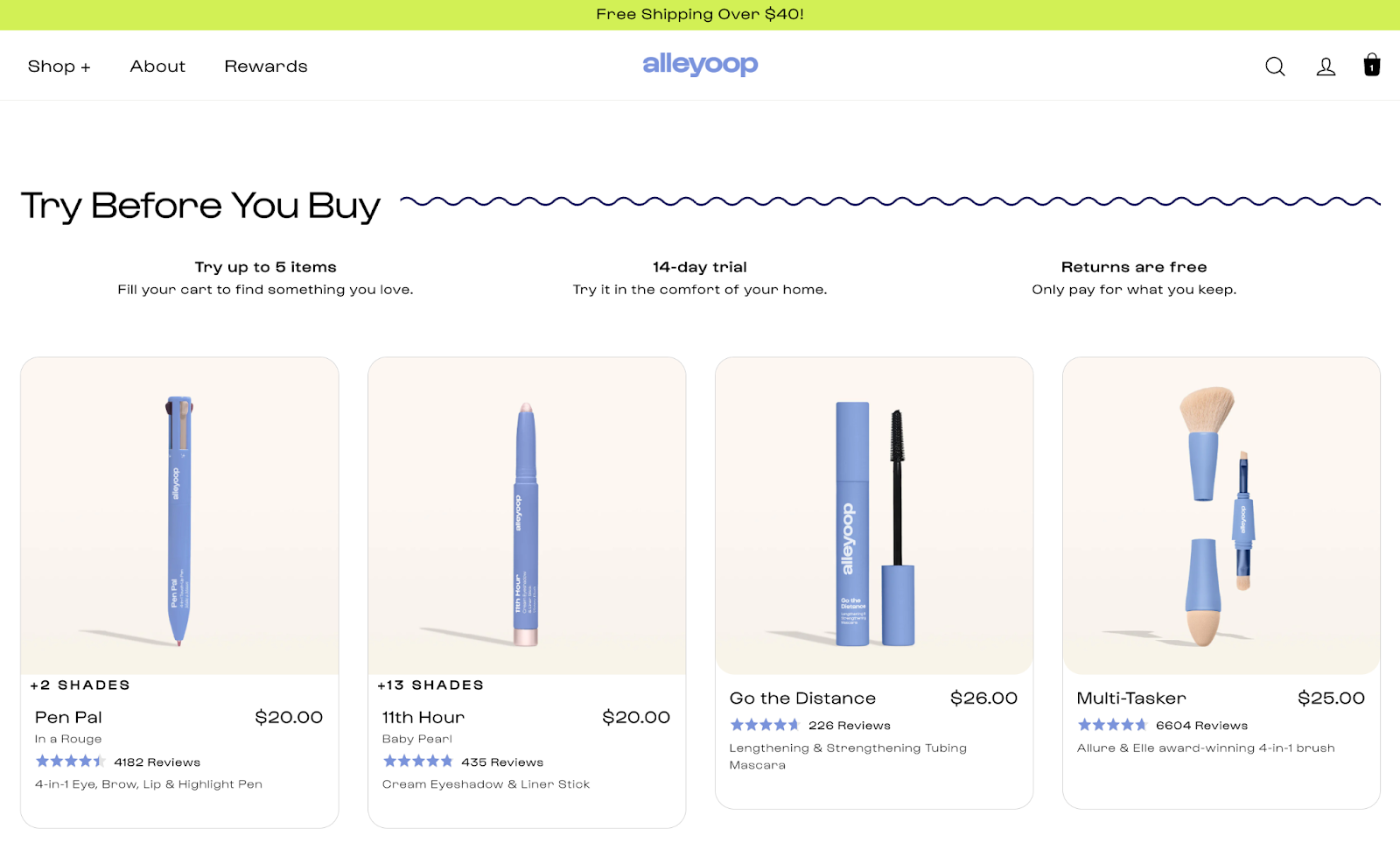The width and height of the screenshot is (1400, 843).
Task: Click the Try Before You Buy heading
Action: [200, 206]
